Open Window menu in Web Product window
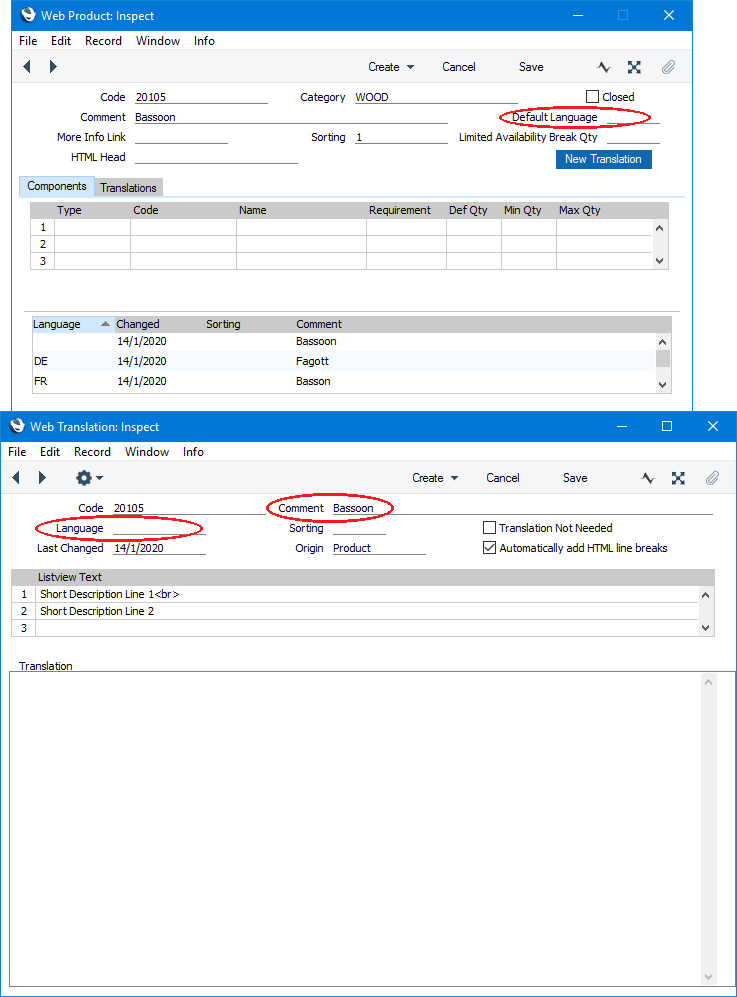Viewport: 737px width, 997px height. coord(158,41)
